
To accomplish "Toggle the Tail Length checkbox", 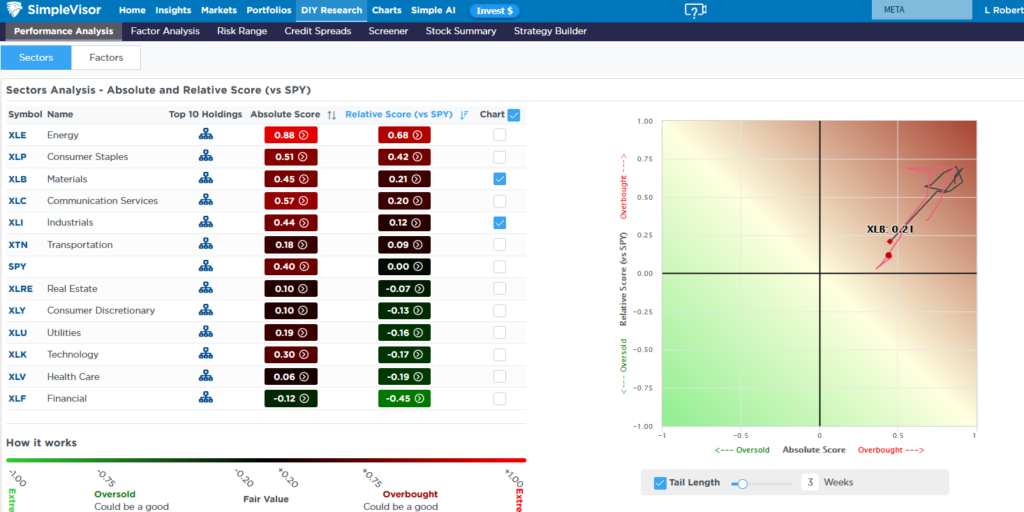I will tap(660, 483).
